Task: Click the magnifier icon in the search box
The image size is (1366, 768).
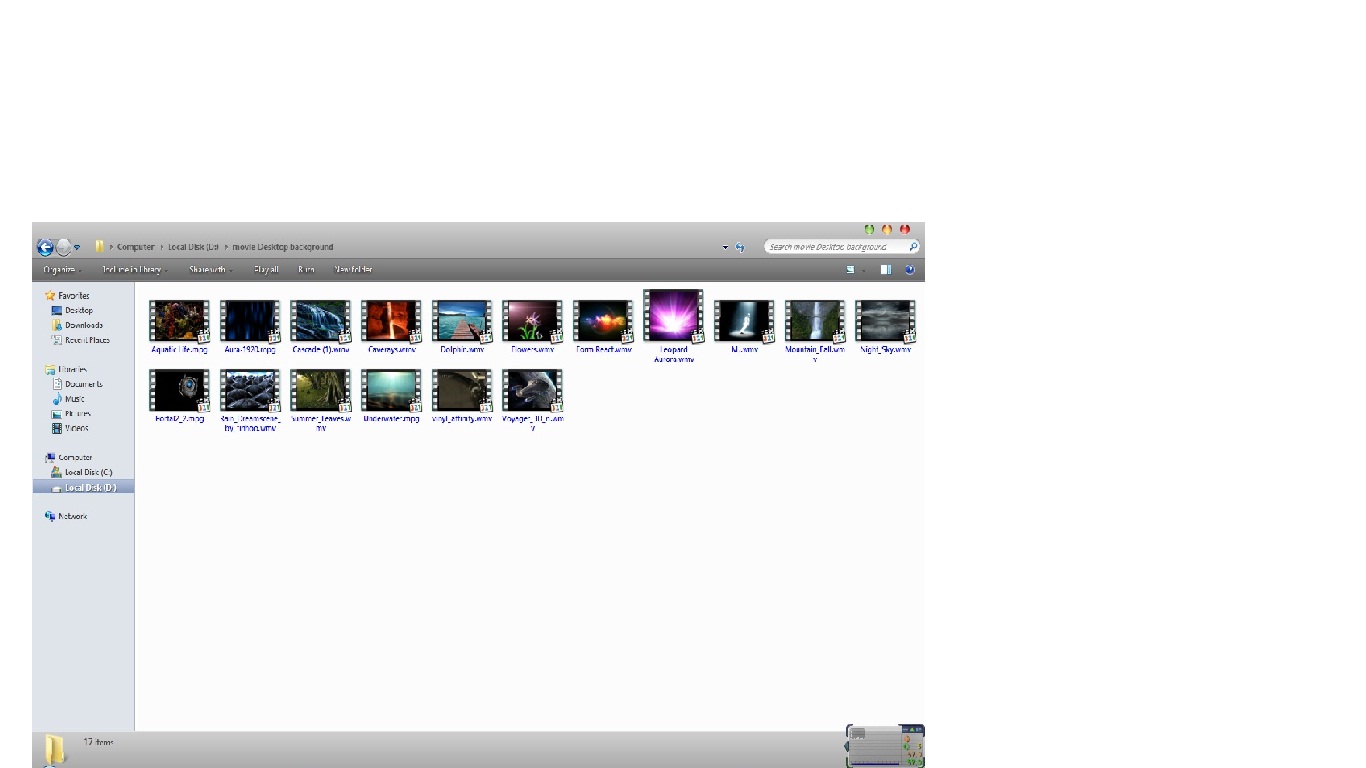Action: 913,246
